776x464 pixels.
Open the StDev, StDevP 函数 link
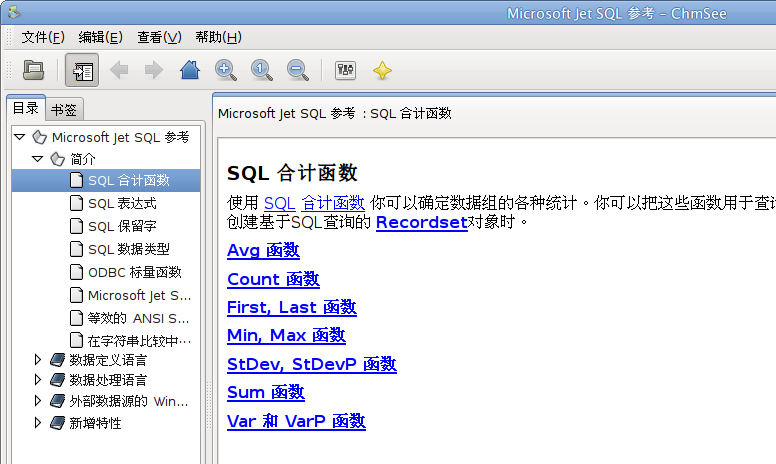(x=312, y=365)
